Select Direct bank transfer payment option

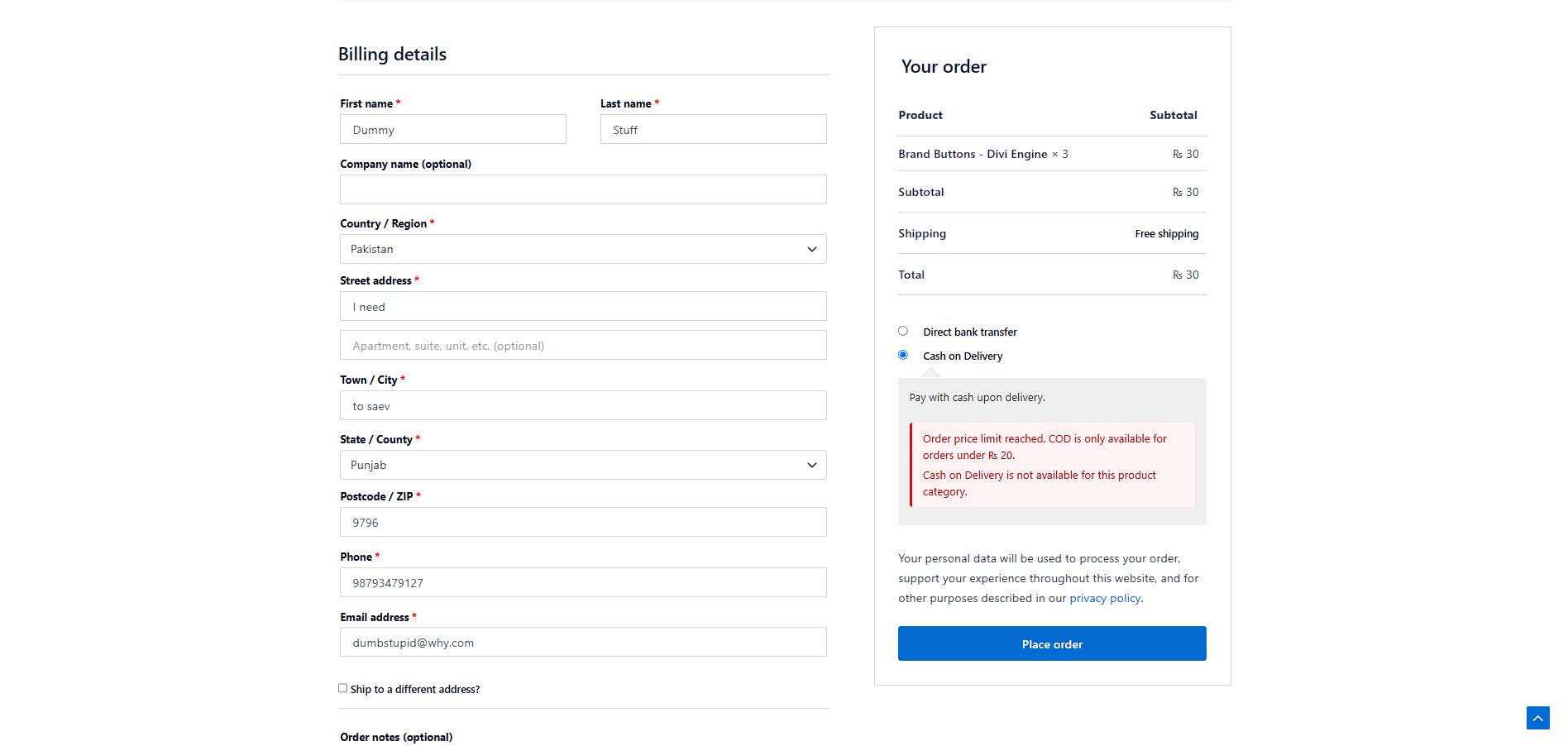coord(903,331)
